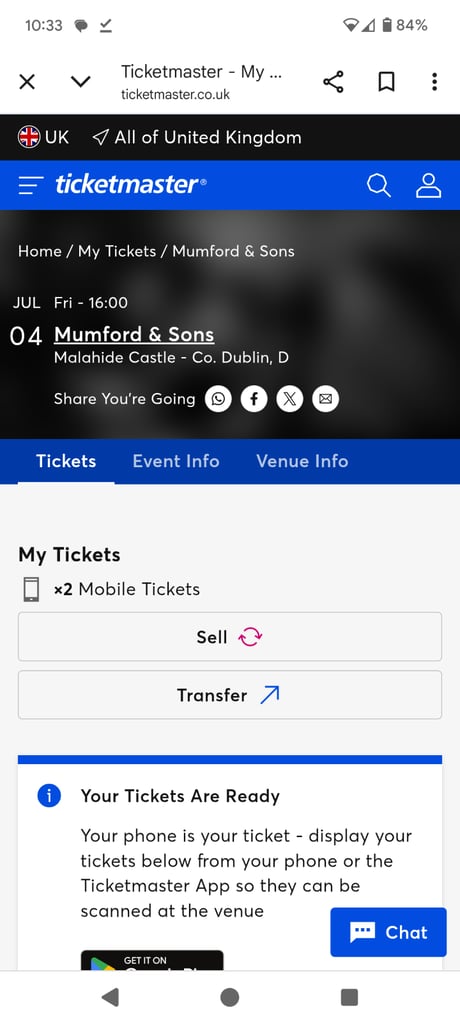460x1024 pixels.
Task: Share event via email icon
Action: coord(325,399)
